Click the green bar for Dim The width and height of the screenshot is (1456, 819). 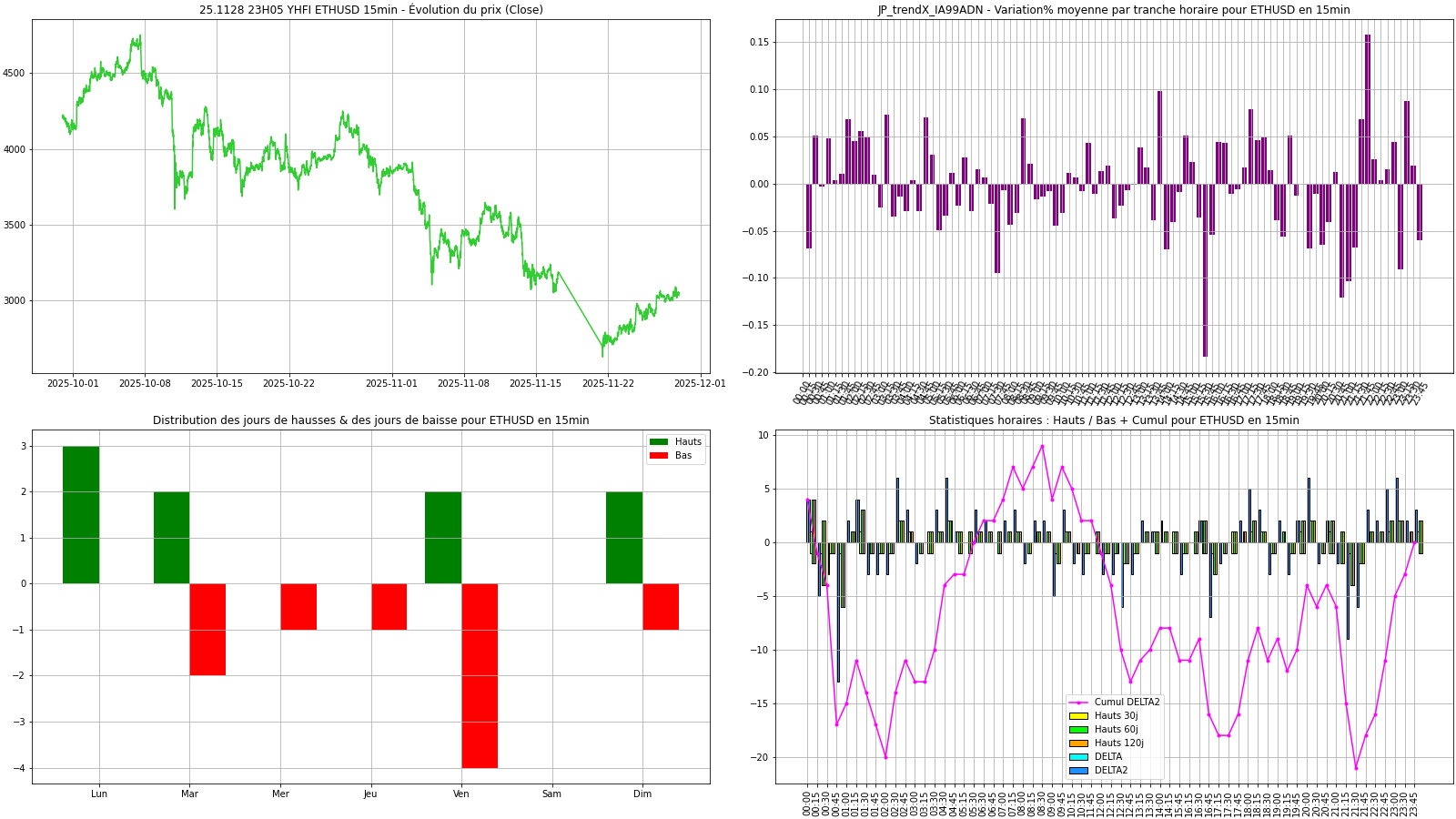point(624,538)
